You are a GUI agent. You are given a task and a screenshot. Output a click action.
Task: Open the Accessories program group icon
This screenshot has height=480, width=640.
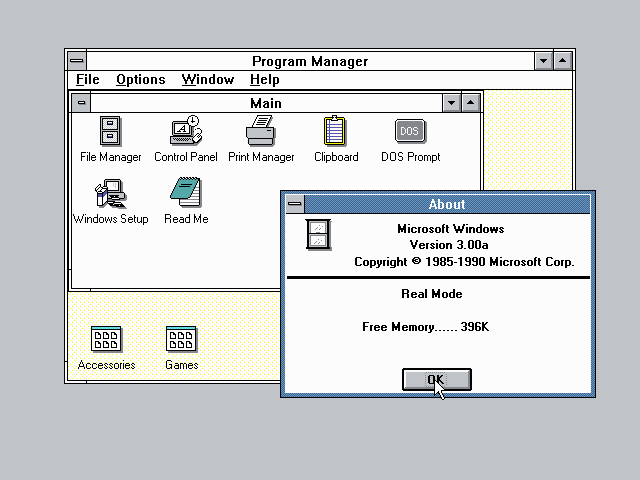pyautogui.click(x=106, y=340)
